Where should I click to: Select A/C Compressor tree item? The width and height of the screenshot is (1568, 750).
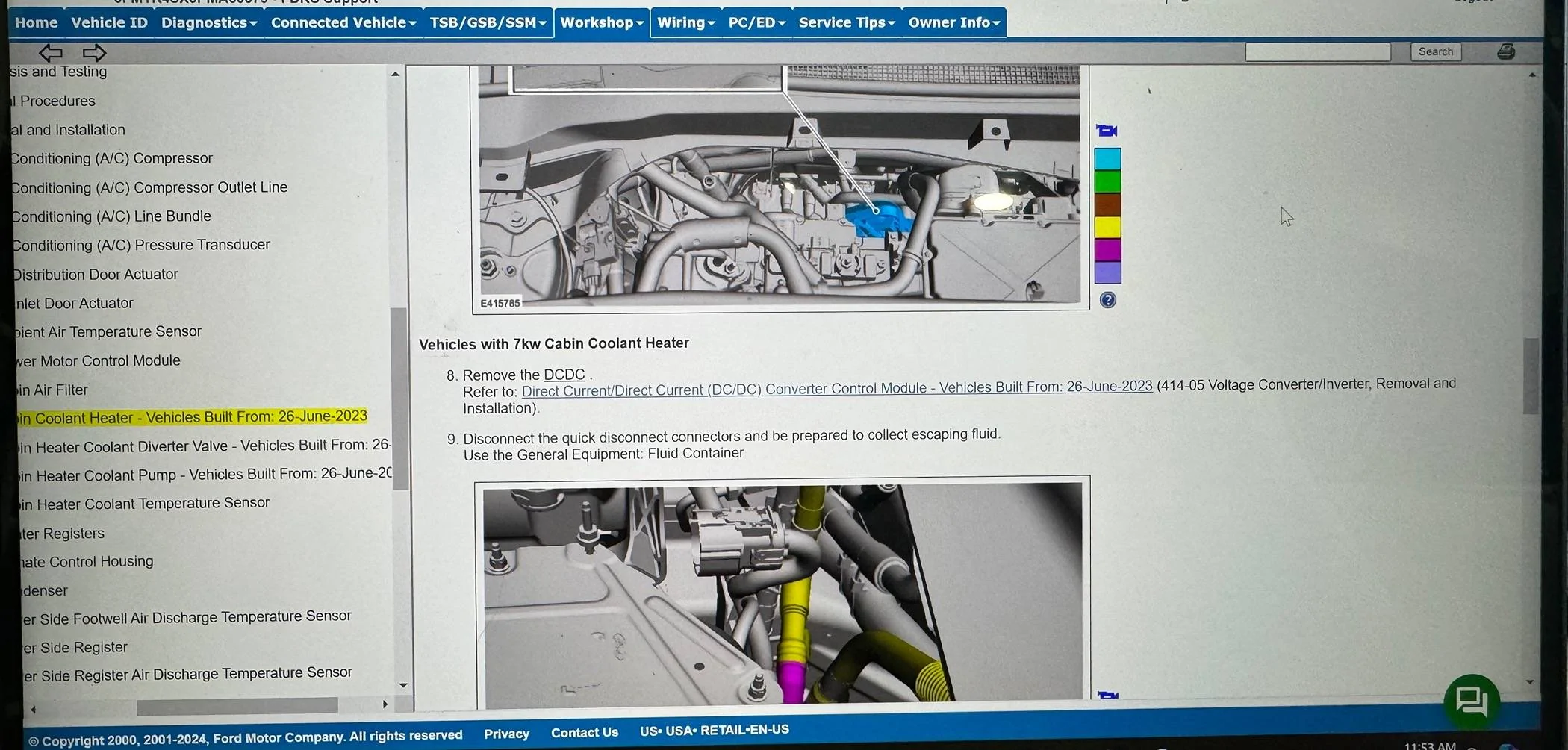[112, 158]
